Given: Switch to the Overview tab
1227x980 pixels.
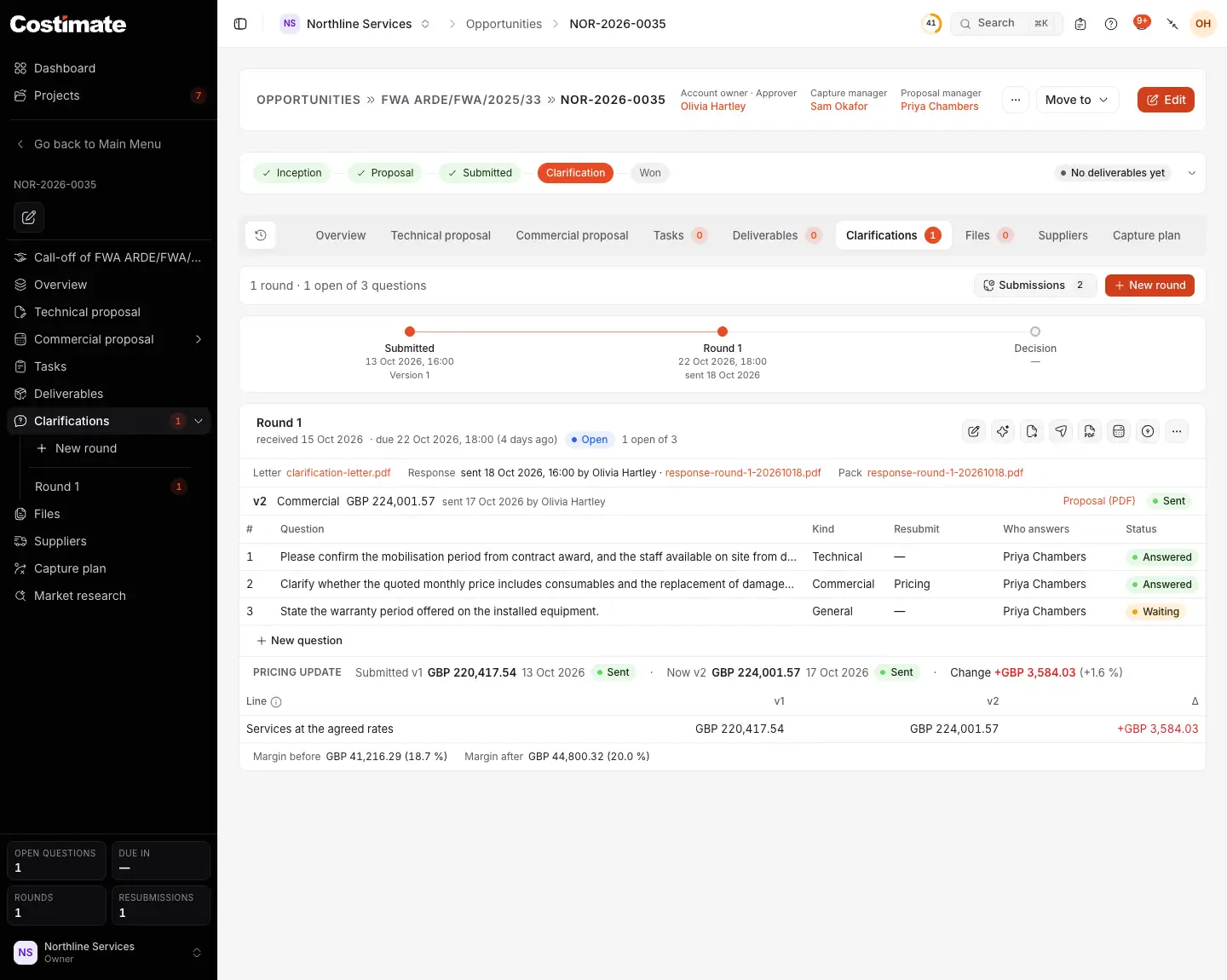Looking at the screenshot, I should coord(340,235).
